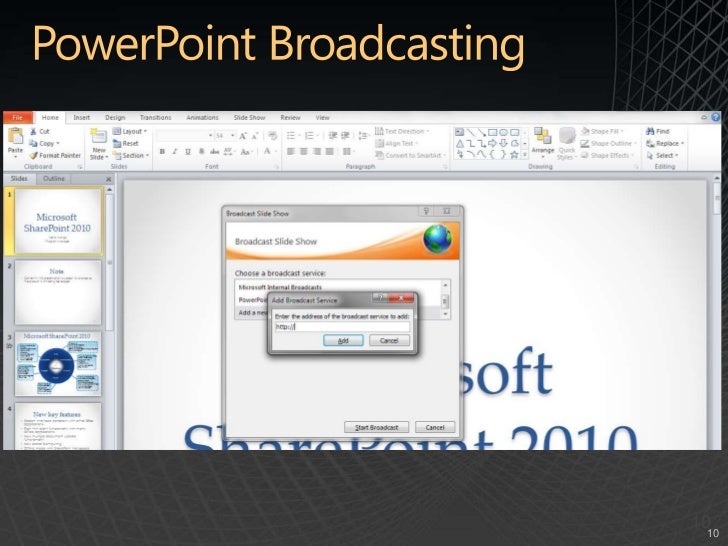Select the Star shape in gallery
Viewport: 728px width, 546px height.
tap(514, 155)
